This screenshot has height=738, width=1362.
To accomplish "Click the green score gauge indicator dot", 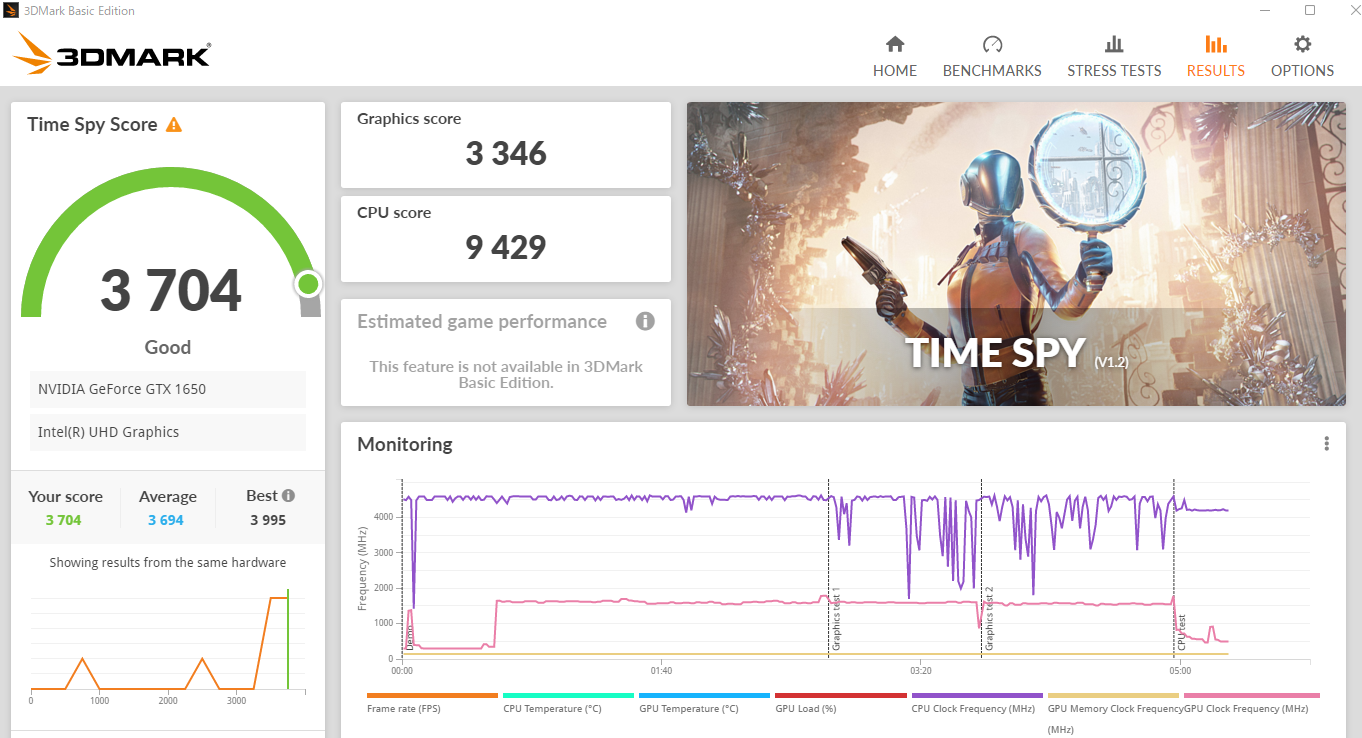I will (308, 285).
